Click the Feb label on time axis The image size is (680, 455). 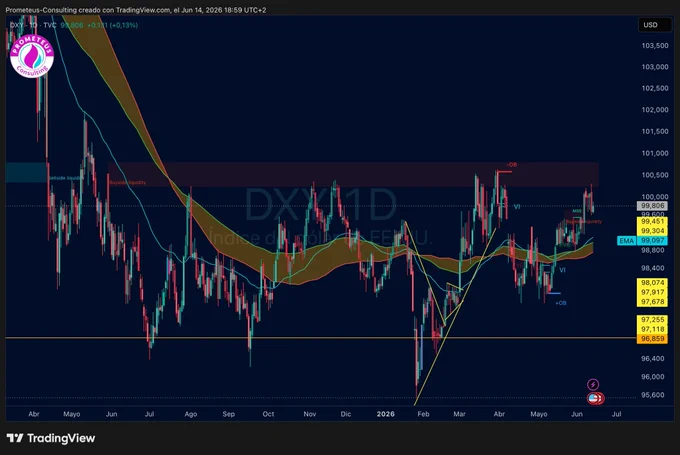(x=423, y=414)
